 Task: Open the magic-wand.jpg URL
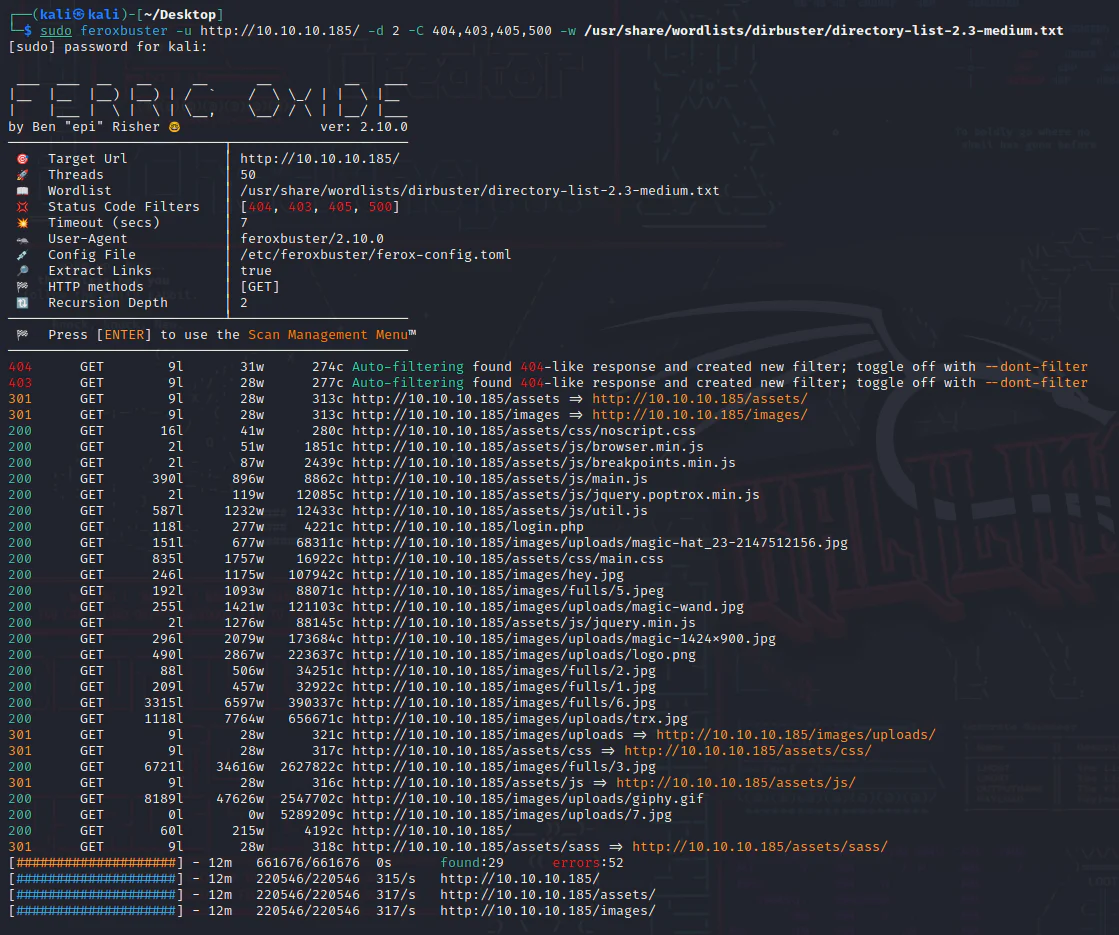(547, 607)
